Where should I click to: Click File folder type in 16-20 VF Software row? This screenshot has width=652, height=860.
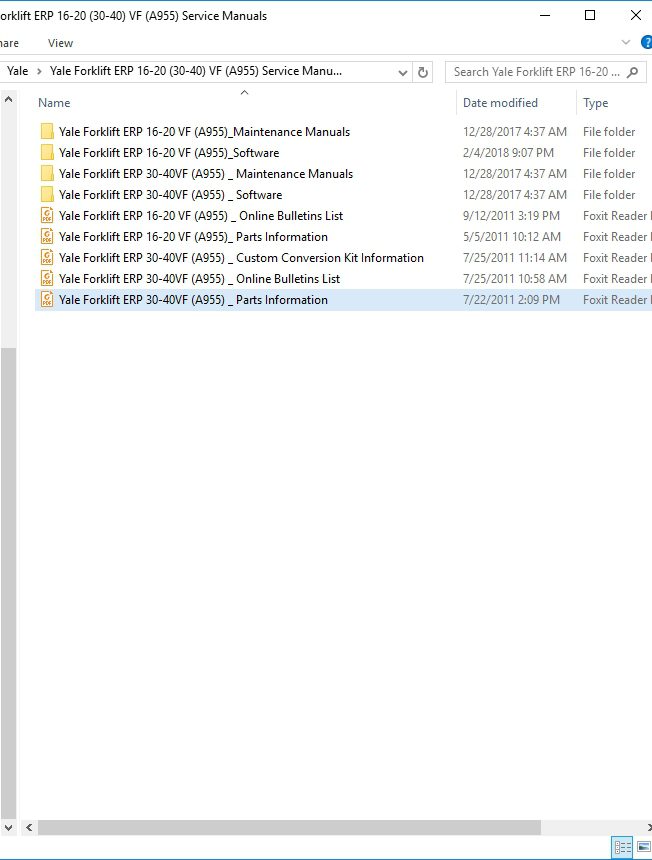point(609,152)
